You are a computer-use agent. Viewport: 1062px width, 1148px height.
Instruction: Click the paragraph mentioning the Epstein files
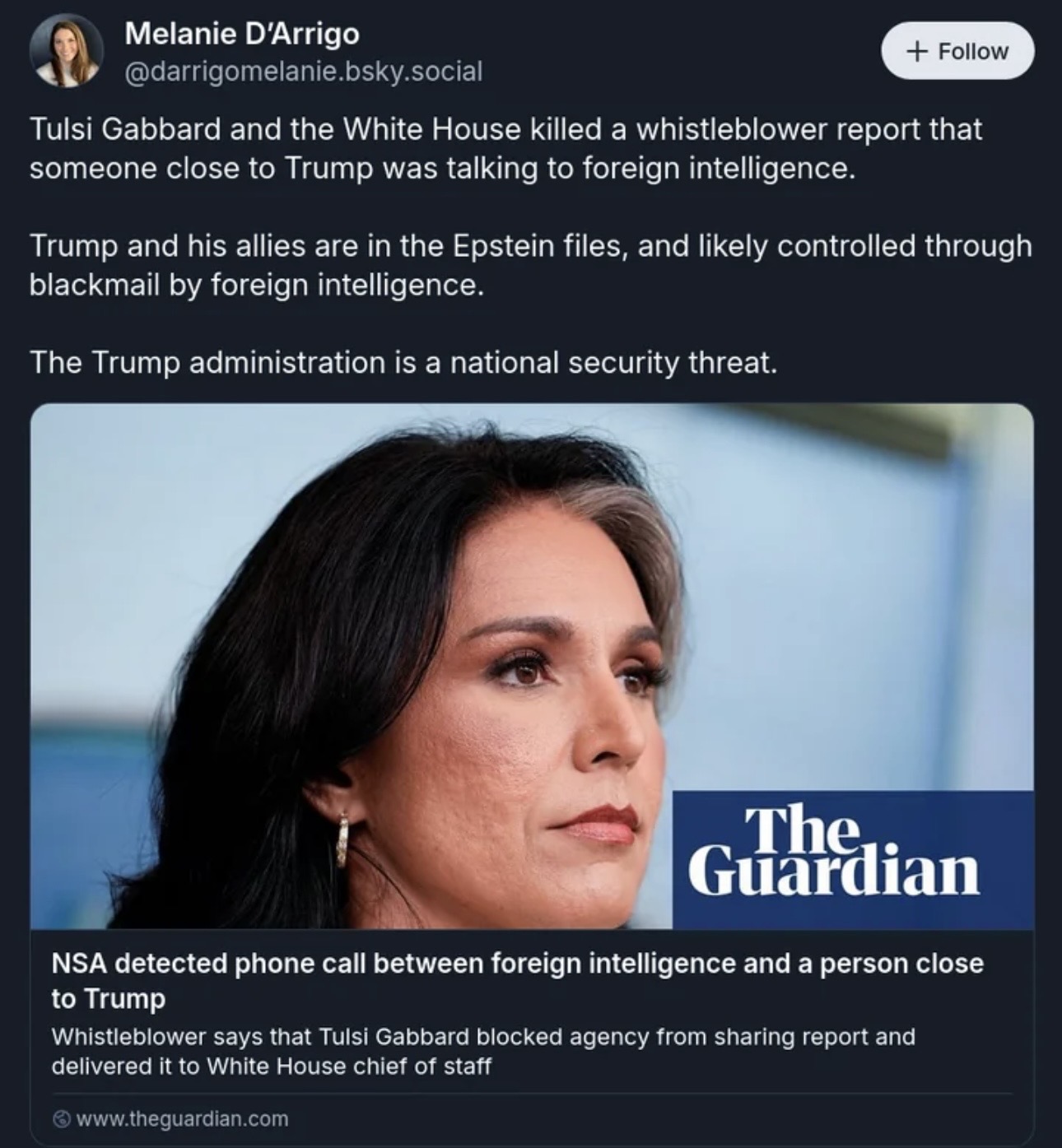point(530,265)
